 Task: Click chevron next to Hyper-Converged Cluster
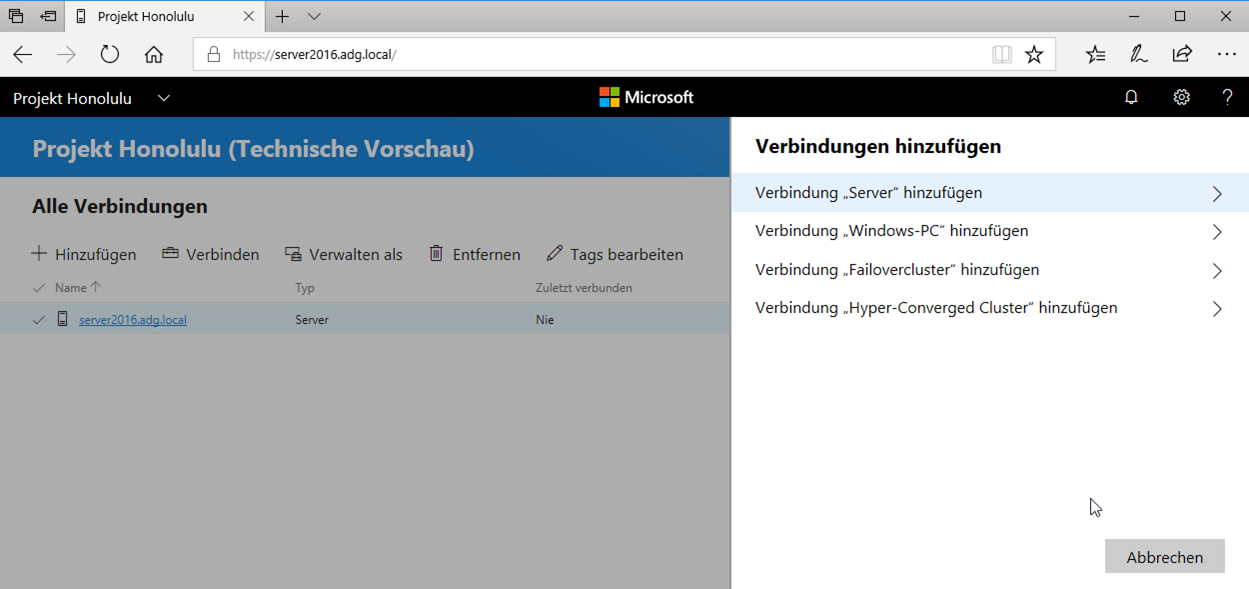[1217, 309]
